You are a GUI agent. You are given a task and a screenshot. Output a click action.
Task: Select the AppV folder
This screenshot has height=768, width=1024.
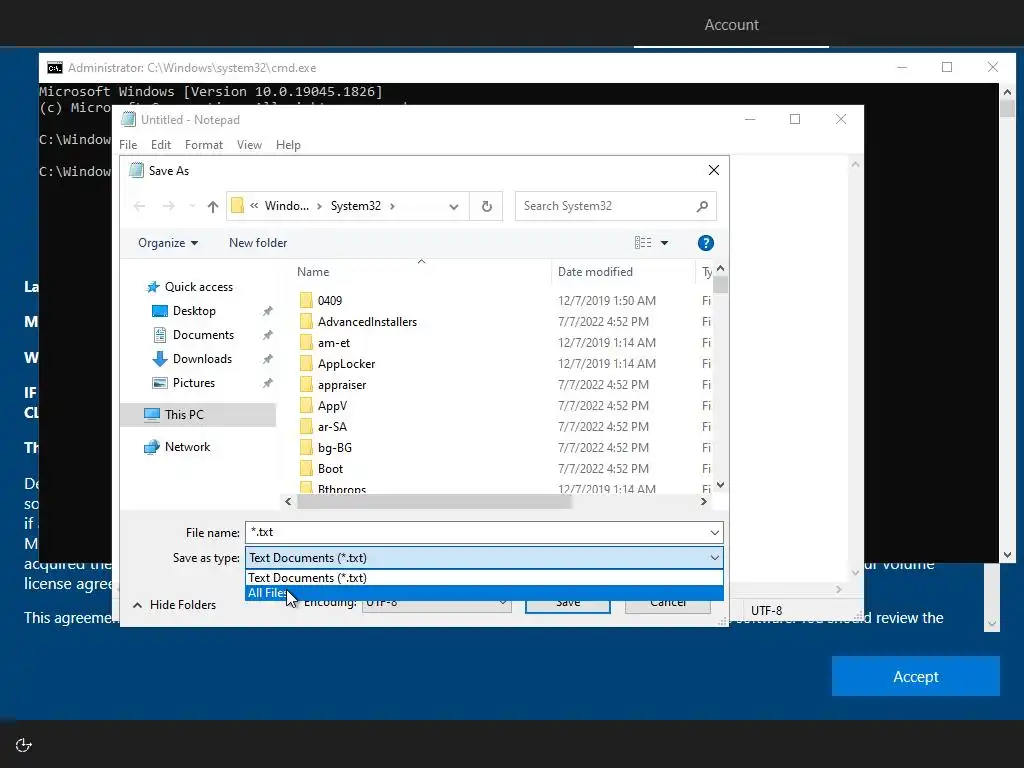pyautogui.click(x=332, y=406)
